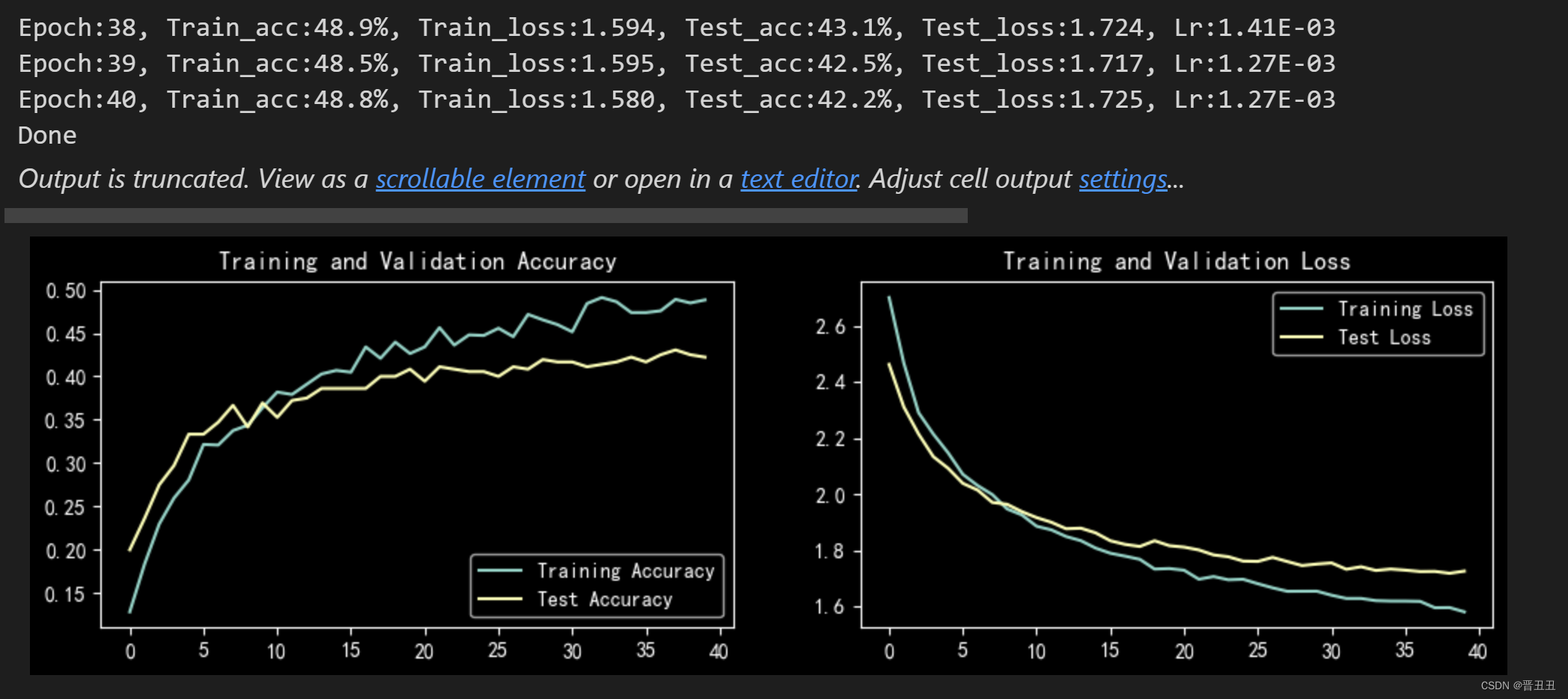Click Lr:1.27E-03 value in Epoch 40 line
The width and height of the screenshot is (1568, 699).
tap(1254, 100)
